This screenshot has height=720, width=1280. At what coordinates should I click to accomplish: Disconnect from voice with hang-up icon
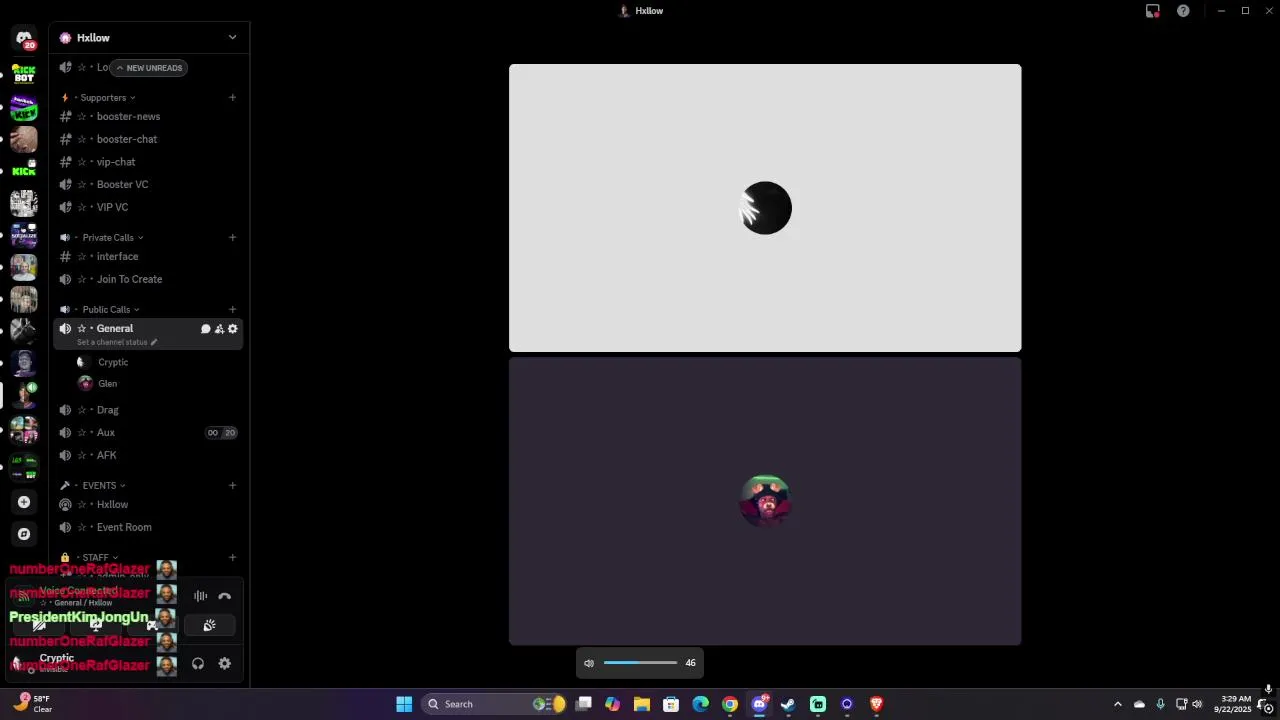pos(225,596)
